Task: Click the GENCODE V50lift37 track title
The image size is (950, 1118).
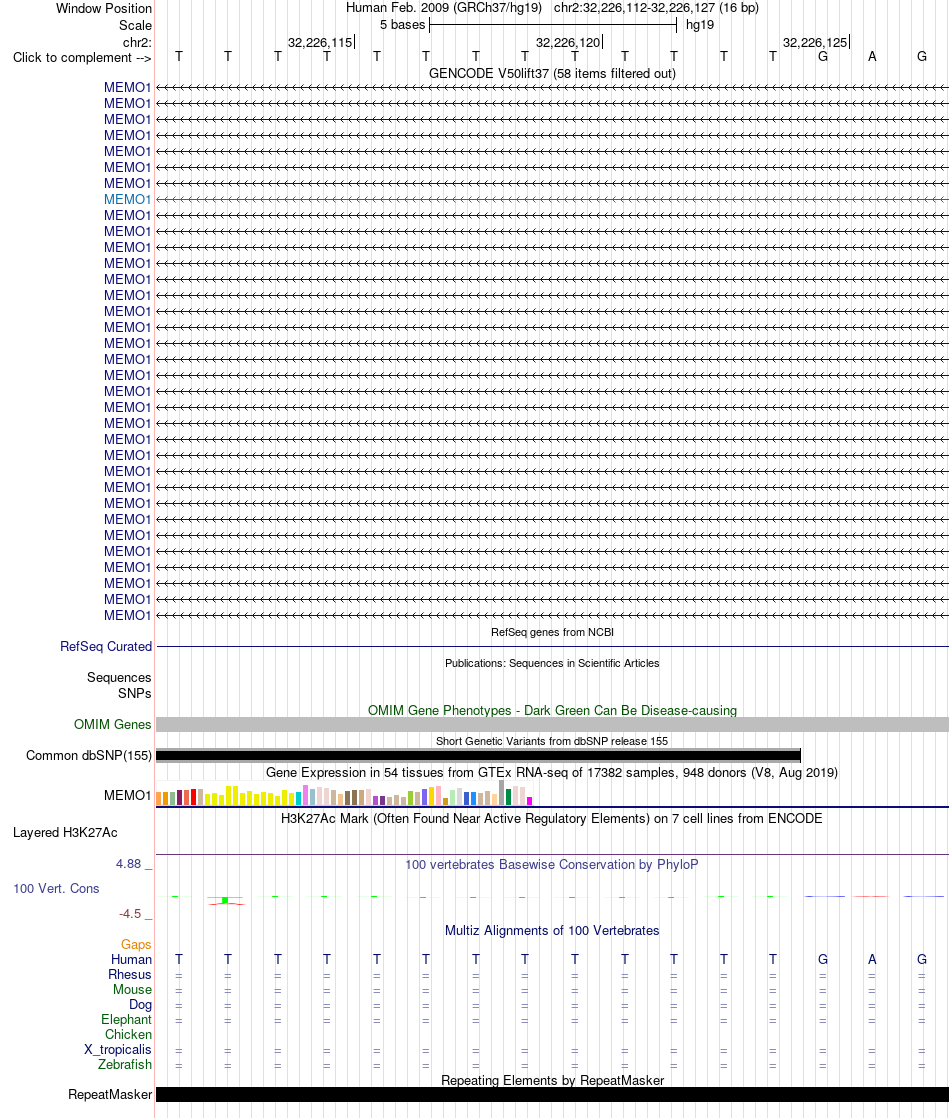Action: click(x=552, y=73)
